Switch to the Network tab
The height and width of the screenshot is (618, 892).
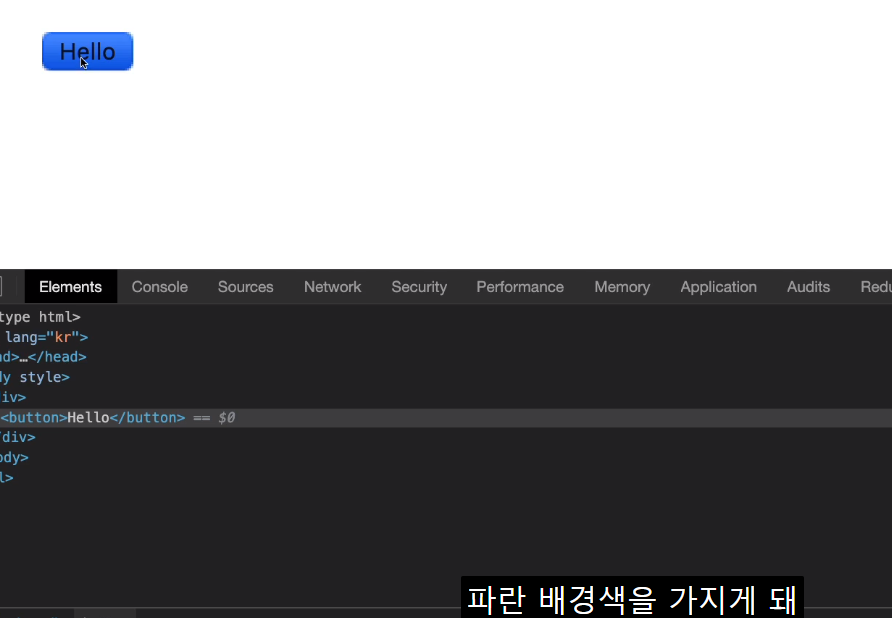pos(333,287)
